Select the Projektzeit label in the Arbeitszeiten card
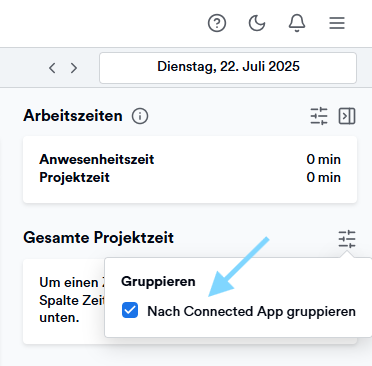The width and height of the screenshot is (372, 366). point(74,177)
